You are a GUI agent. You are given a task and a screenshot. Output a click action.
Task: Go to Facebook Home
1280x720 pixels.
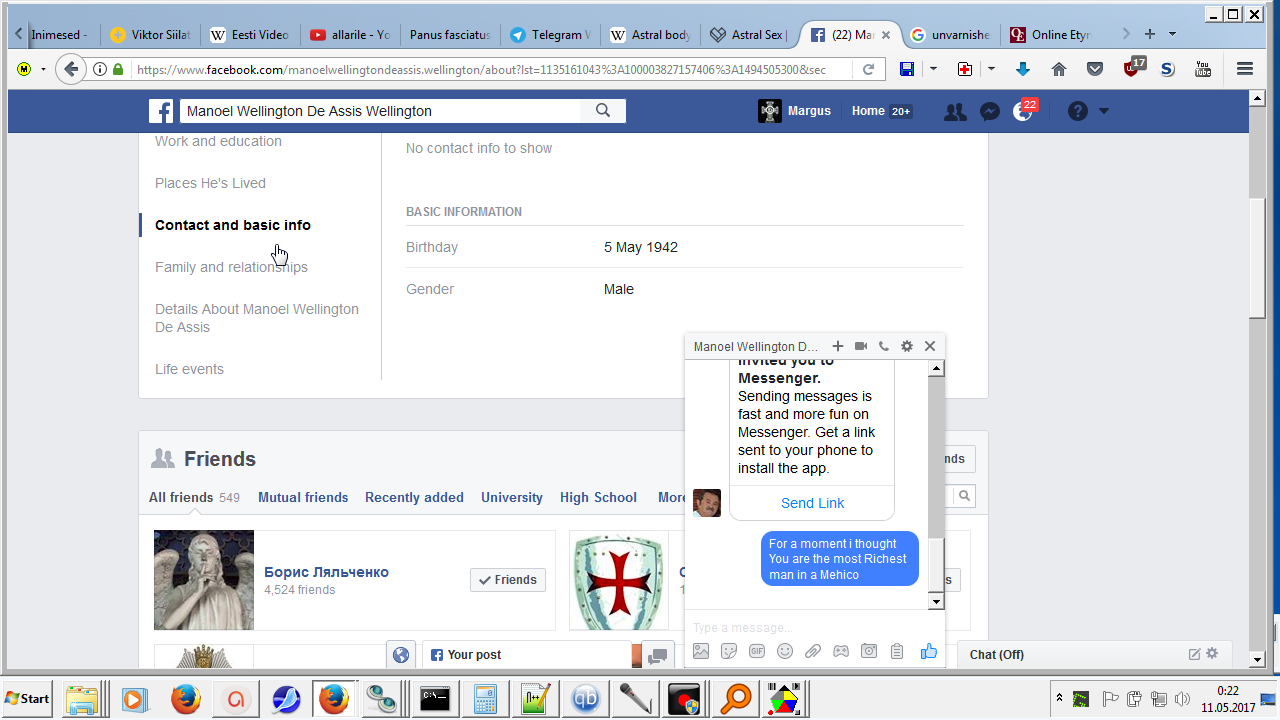click(x=868, y=111)
